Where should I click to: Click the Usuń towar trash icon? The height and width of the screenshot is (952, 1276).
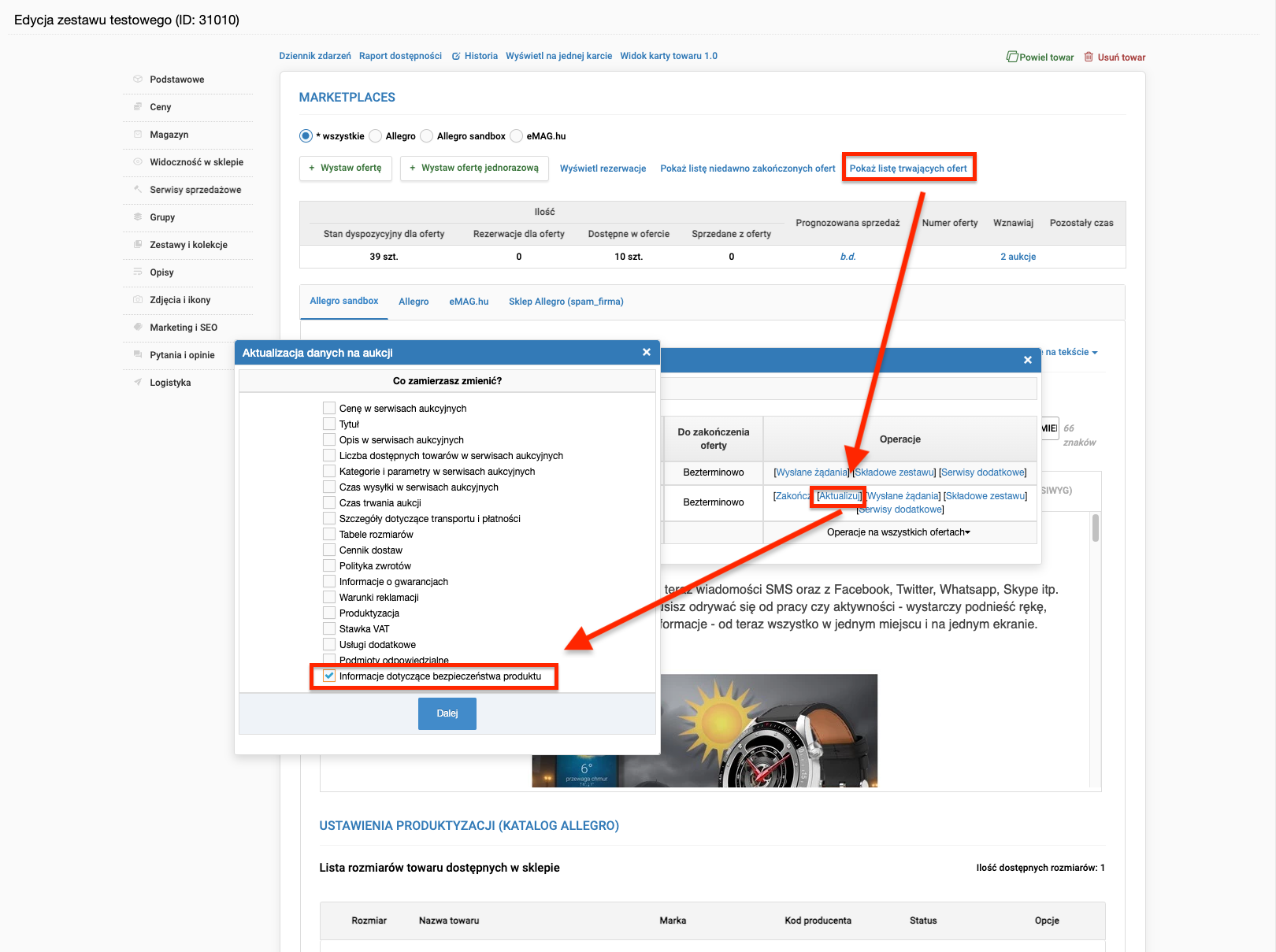tap(1089, 57)
